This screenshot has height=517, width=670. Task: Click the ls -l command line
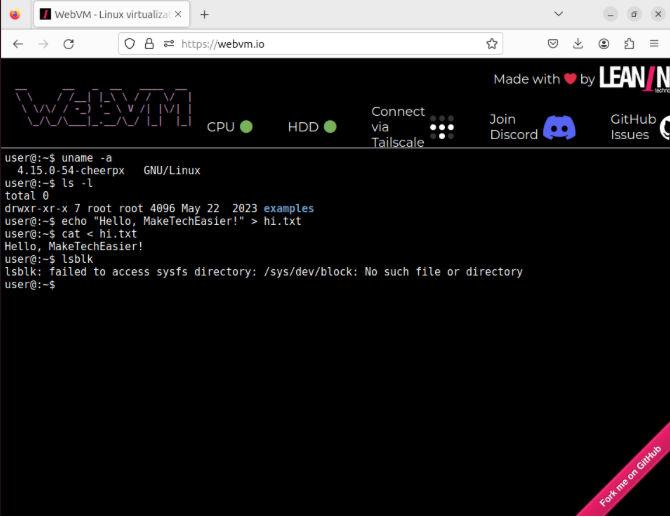(49, 183)
